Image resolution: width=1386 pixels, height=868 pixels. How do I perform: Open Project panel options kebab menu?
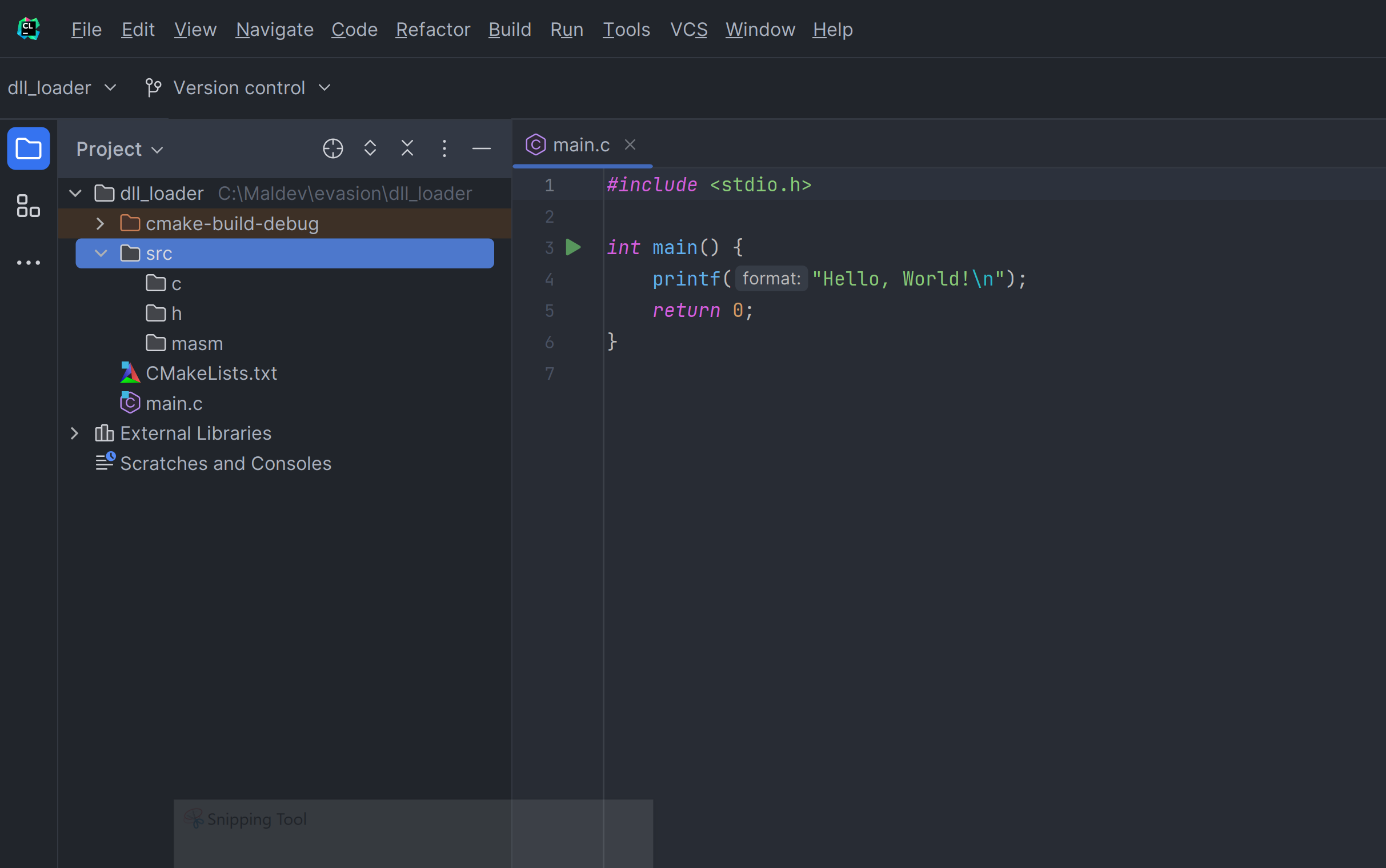[x=444, y=148]
